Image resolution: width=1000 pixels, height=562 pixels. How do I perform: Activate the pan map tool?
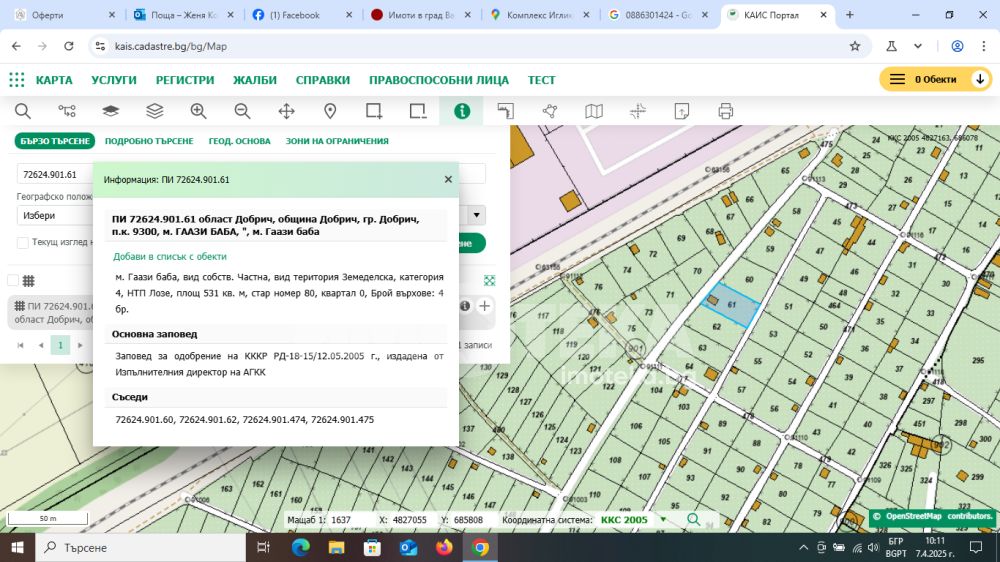pos(286,111)
